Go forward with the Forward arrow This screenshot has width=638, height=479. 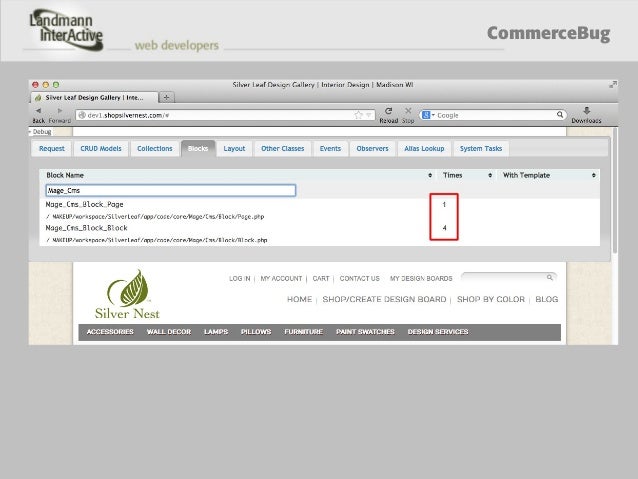[60, 111]
